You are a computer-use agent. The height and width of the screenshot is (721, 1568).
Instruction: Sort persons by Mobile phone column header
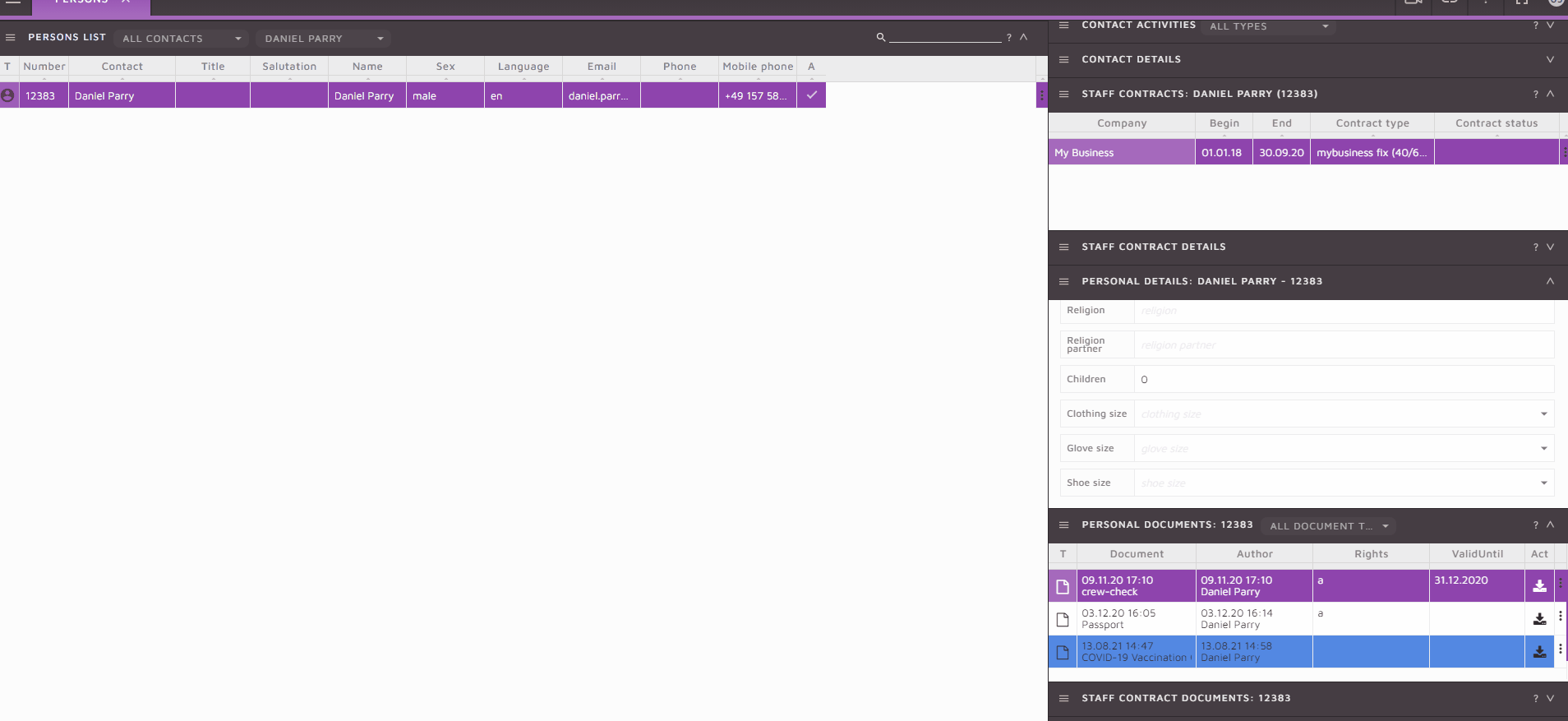(758, 67)
